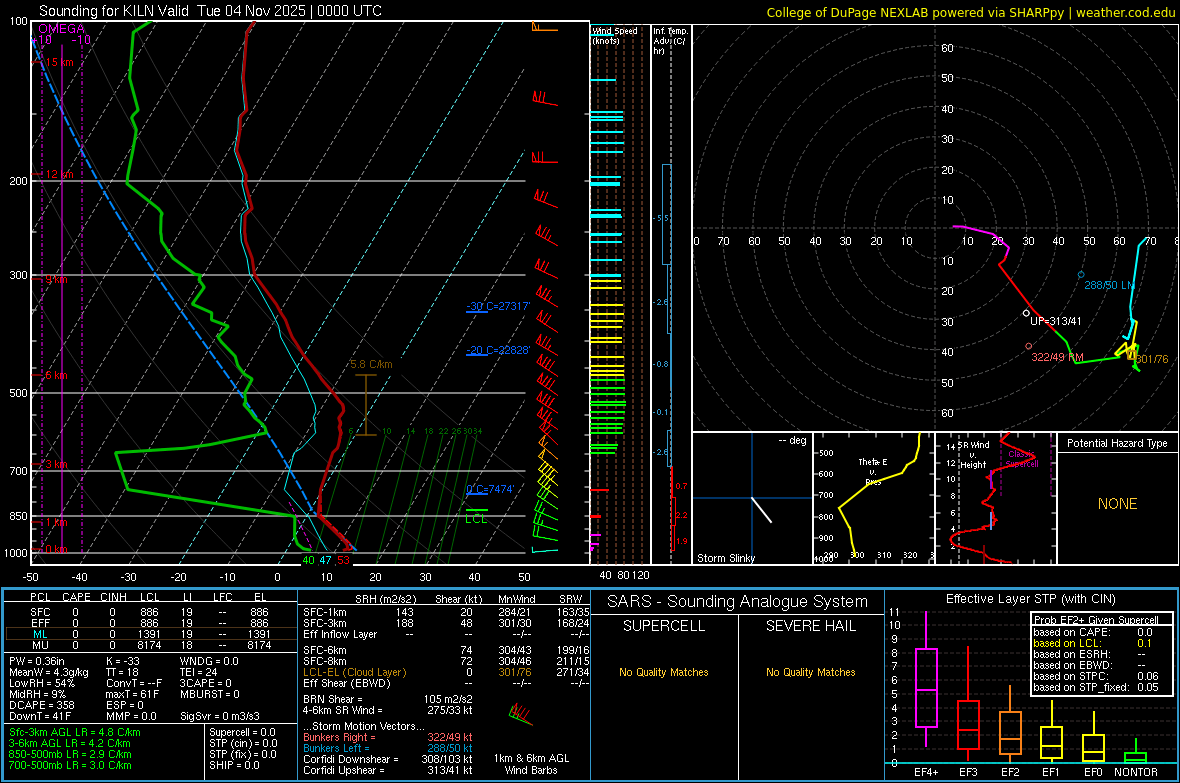Click the 301/76 hodograph label
The height and width of the screenshot is (783, 1180).
[x=1152, y=359]
